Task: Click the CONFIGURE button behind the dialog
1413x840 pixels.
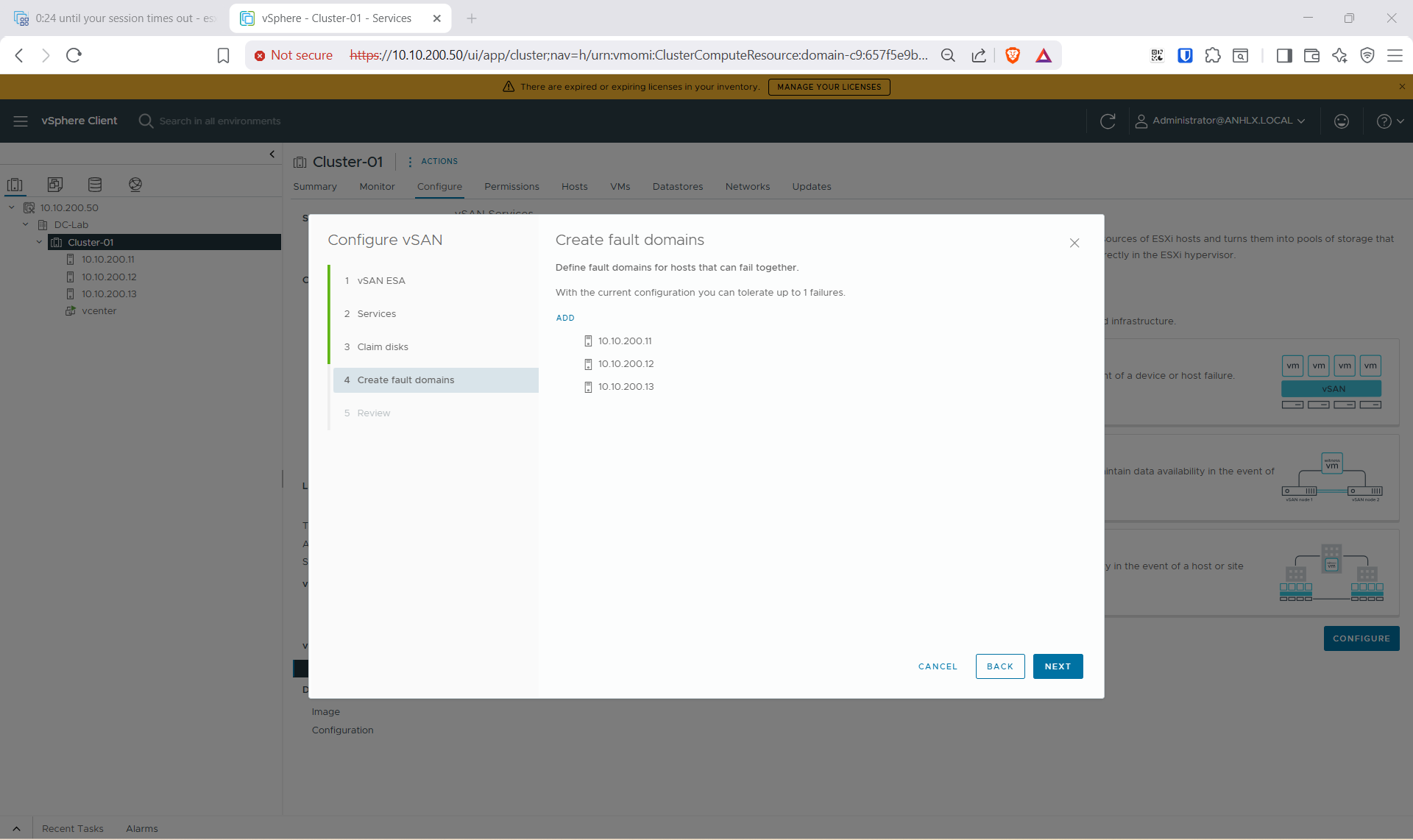Action: (x=1361, y=638)
